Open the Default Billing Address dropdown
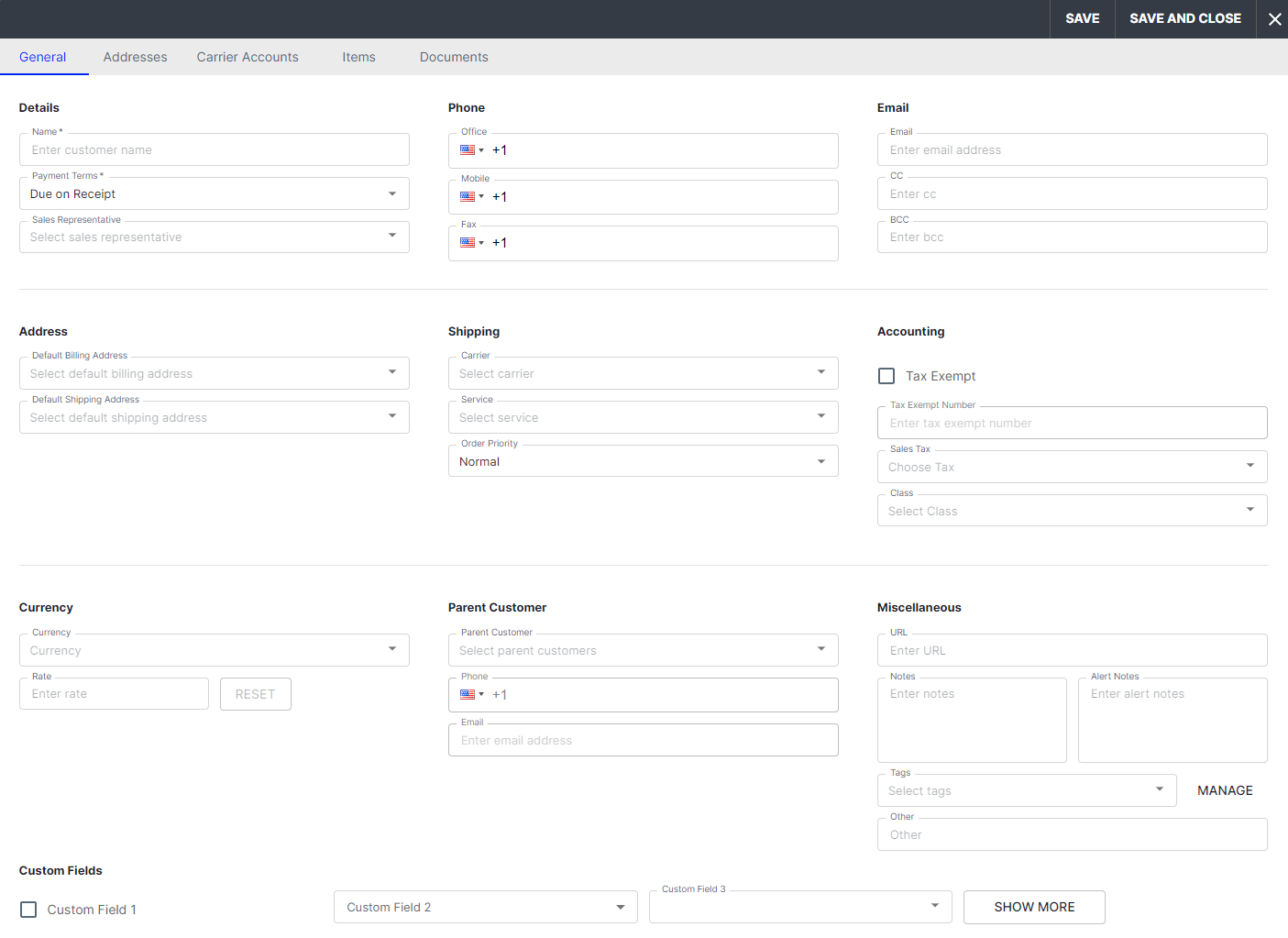Image resolution: width=1288 pixels, height=938 pixels. [x=215, y=373]
